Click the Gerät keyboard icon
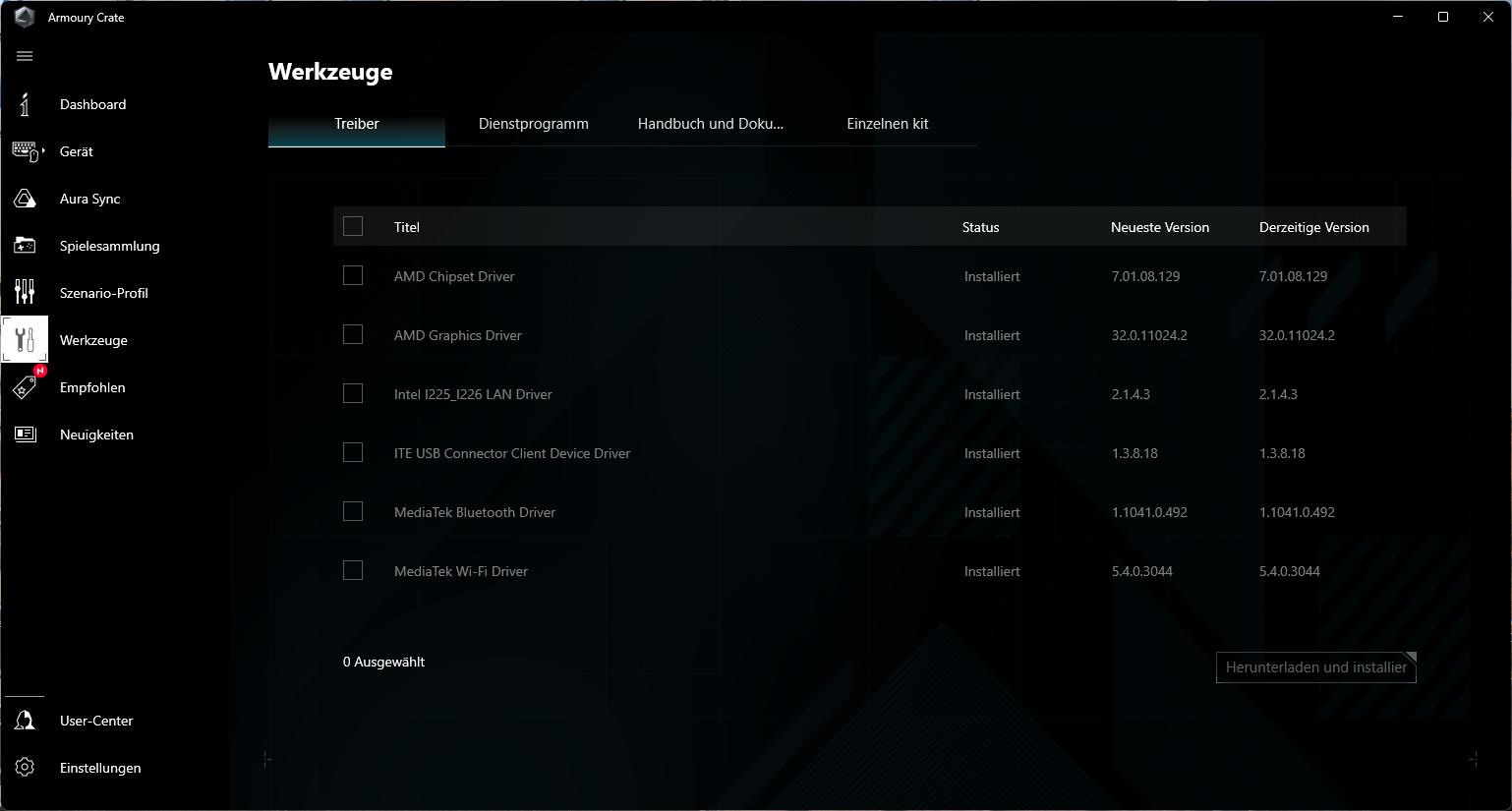The height and width of the screenshot is (811, 1512). point(25,151)
